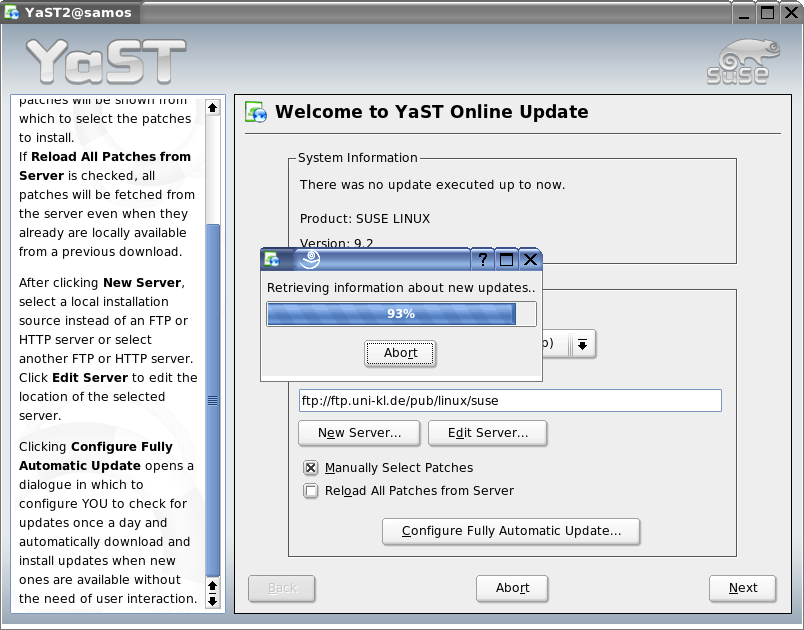Click the disabled Back button
804x630 pixels.
(282, 588)
